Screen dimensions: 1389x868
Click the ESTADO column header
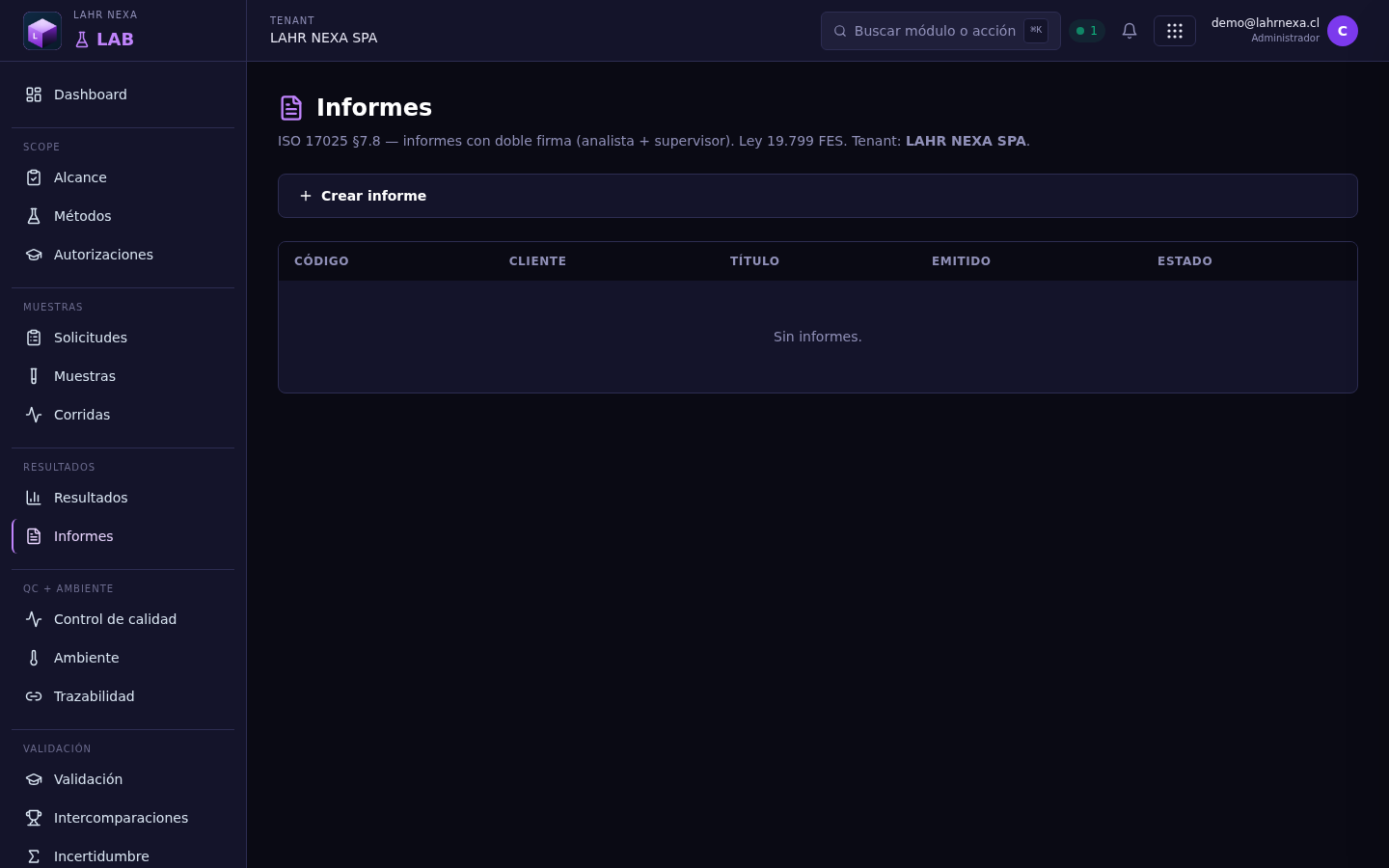(x=1185, y=261)
